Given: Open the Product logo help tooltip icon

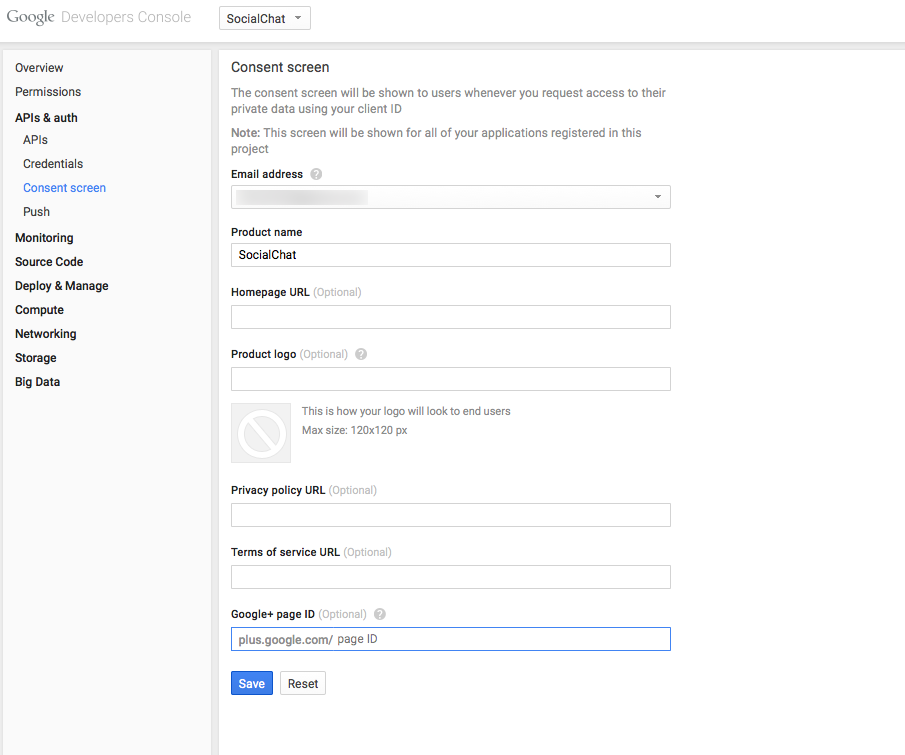Looking at the screenshot, I should (x=361, y=354).
